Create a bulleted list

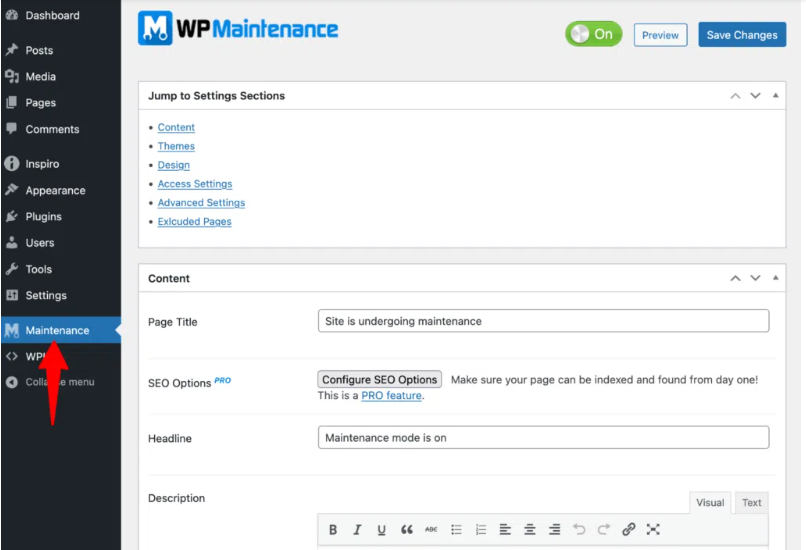(456, 530)
